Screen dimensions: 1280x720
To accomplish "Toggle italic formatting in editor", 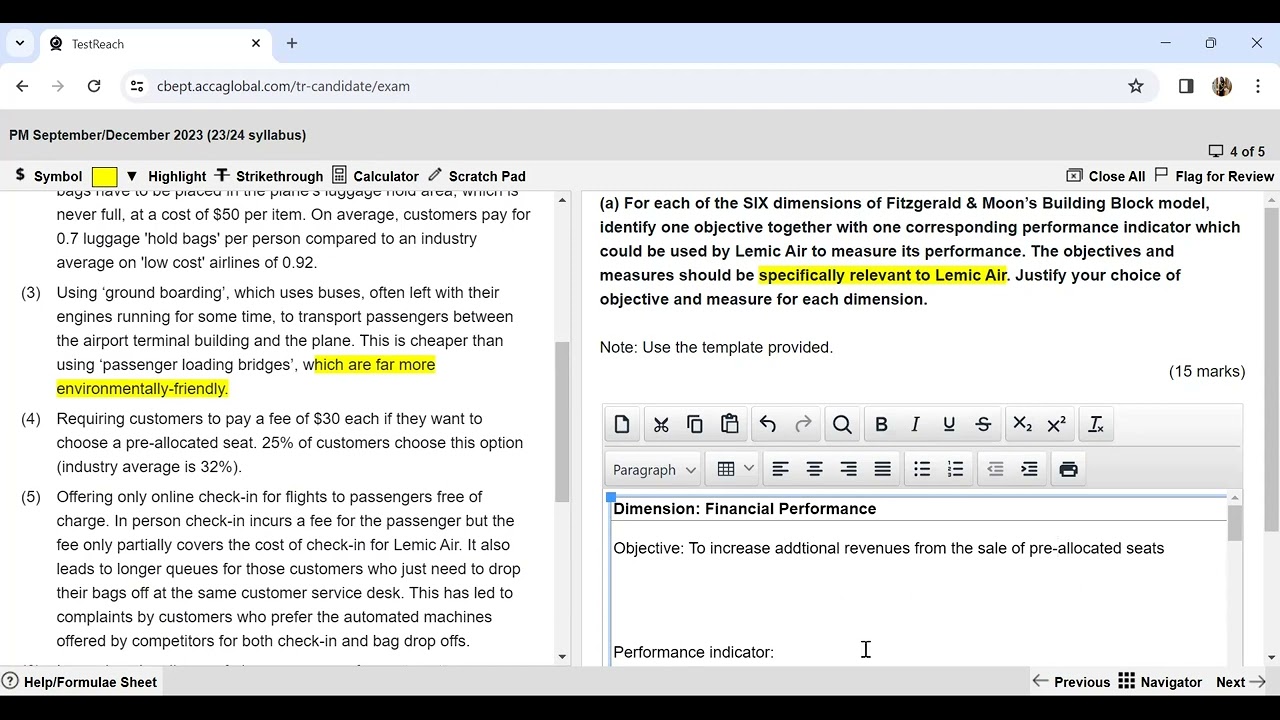I will point(915,424).
